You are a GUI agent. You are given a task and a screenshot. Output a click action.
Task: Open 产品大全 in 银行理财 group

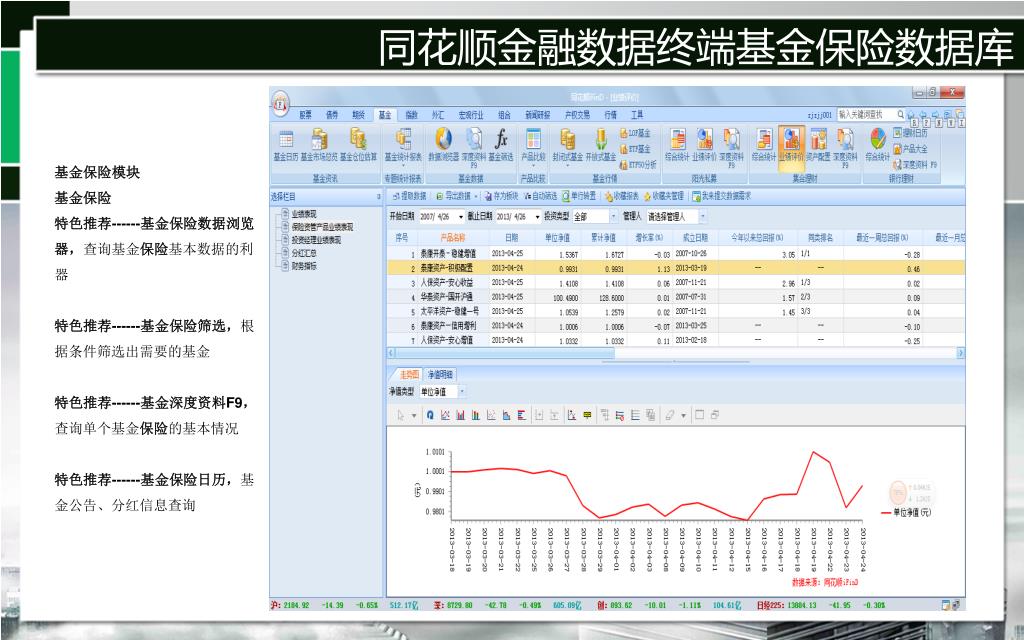pos(910,149)
